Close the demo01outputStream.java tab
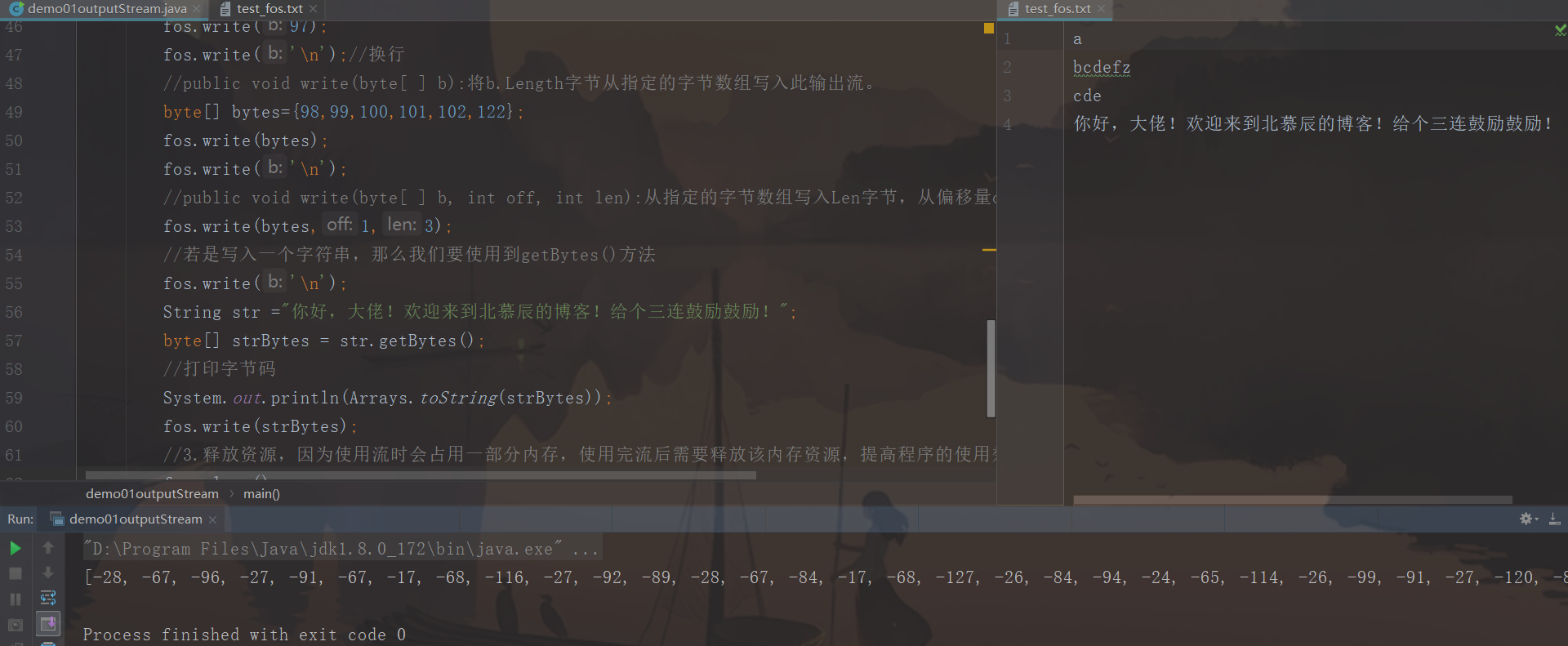The image size is (1568, 646). [197, 9]
